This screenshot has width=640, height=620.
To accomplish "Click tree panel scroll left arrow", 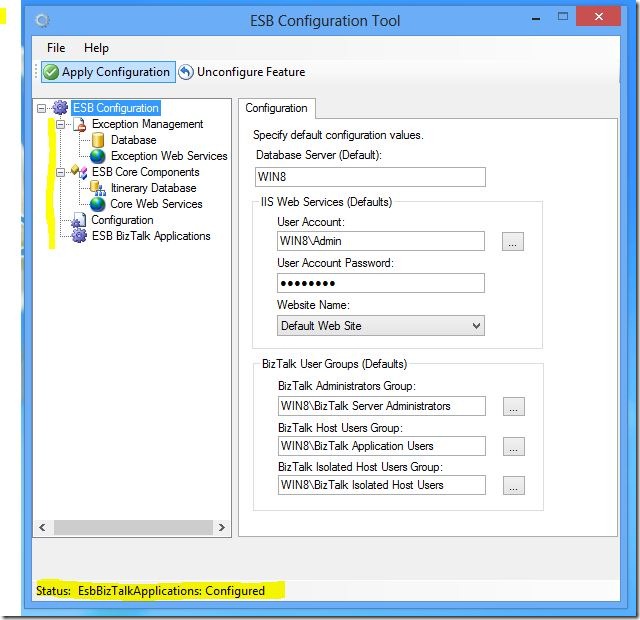I will (42, 527).
